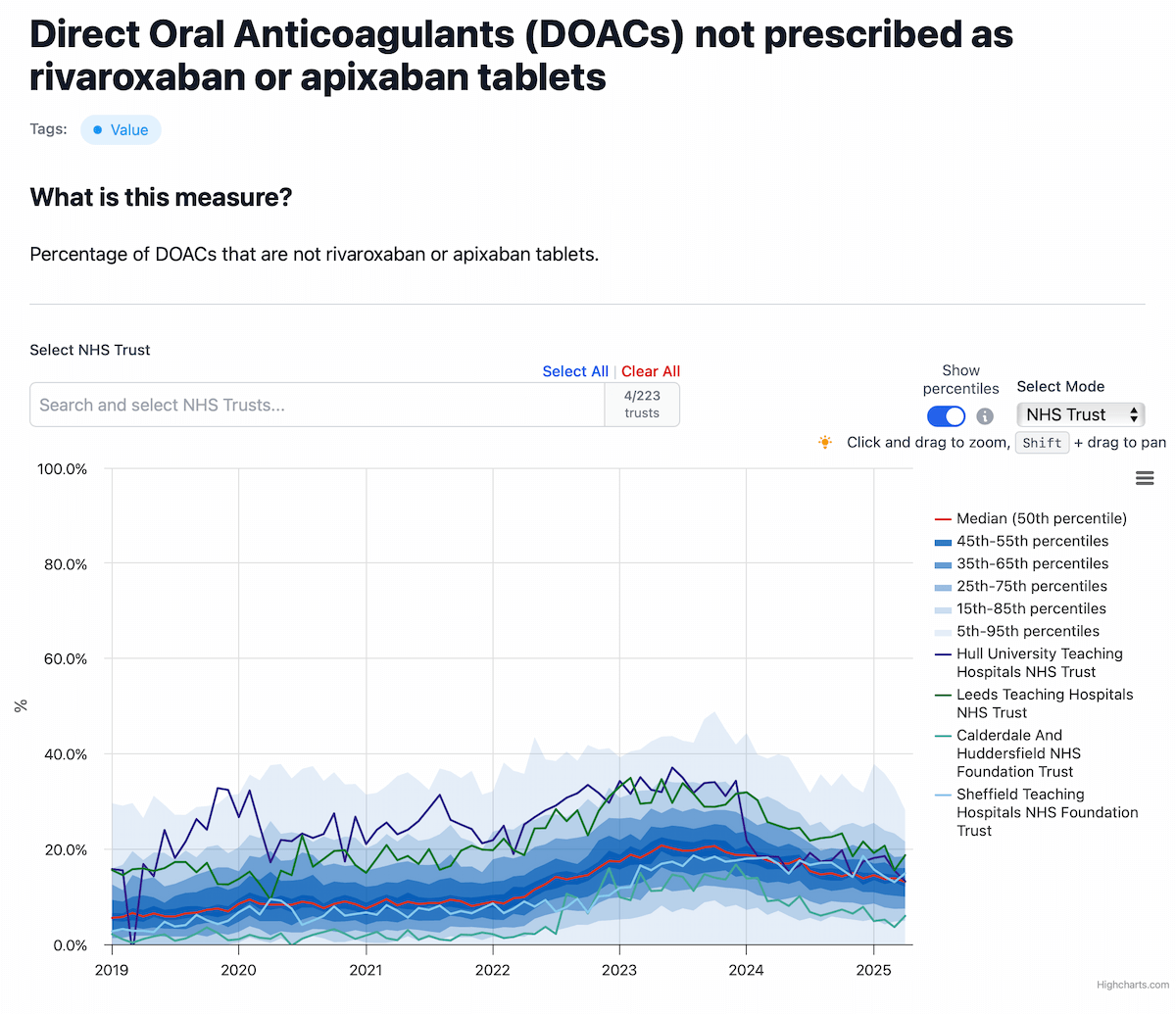Click Select All trusts link
The width and height of the screenshot is (1176, 1014).
575,371
